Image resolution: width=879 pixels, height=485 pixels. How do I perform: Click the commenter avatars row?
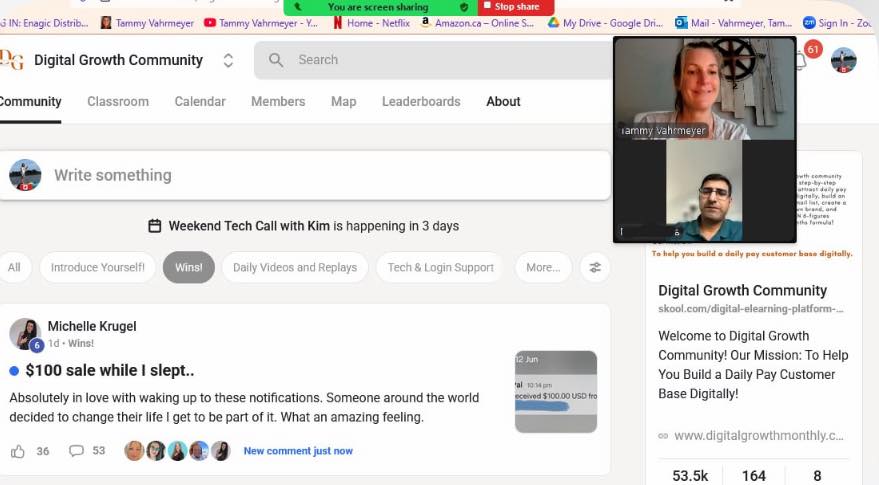pos(177,451)
